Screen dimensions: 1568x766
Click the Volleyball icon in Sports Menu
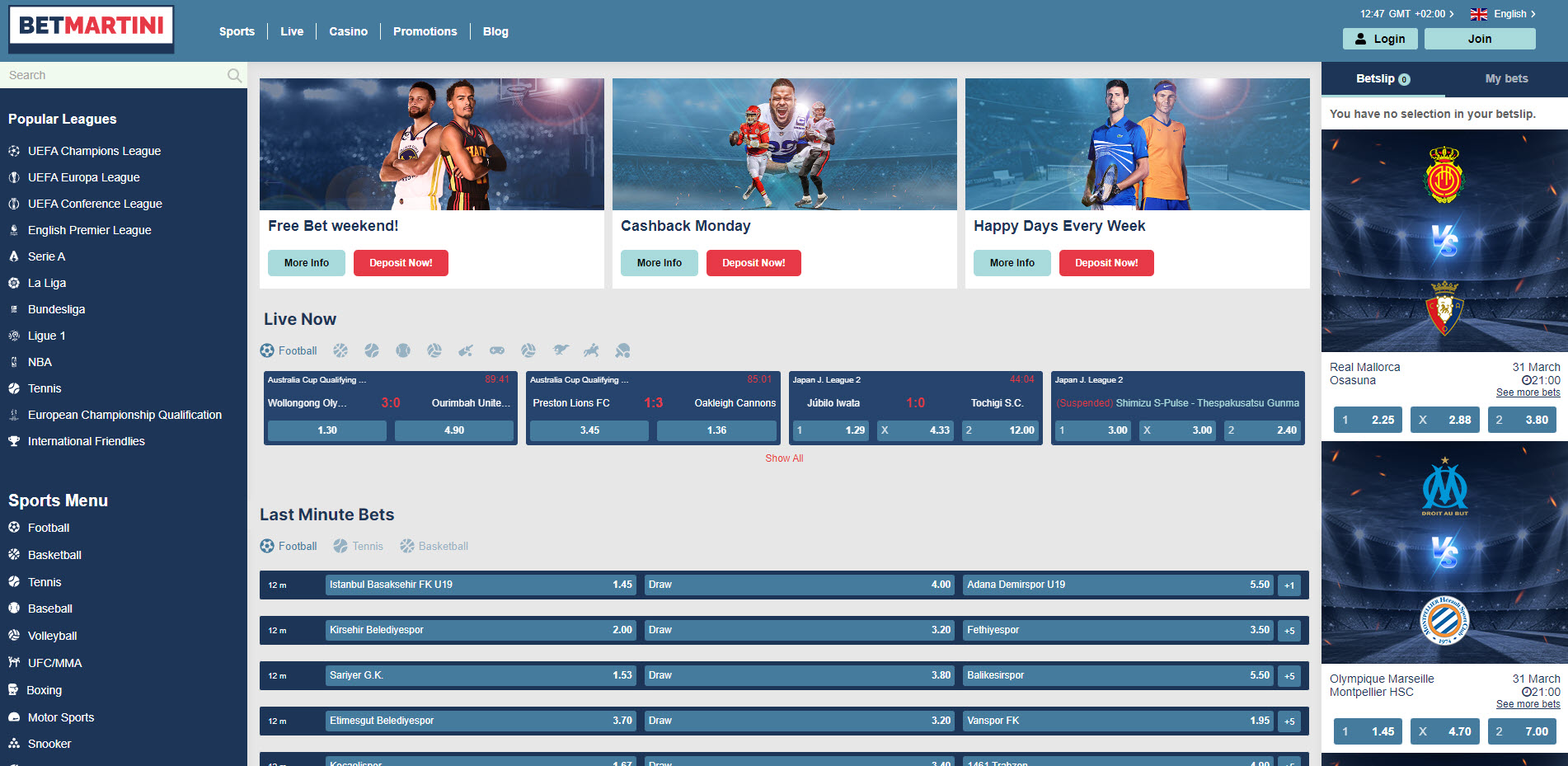click(14, 636)
